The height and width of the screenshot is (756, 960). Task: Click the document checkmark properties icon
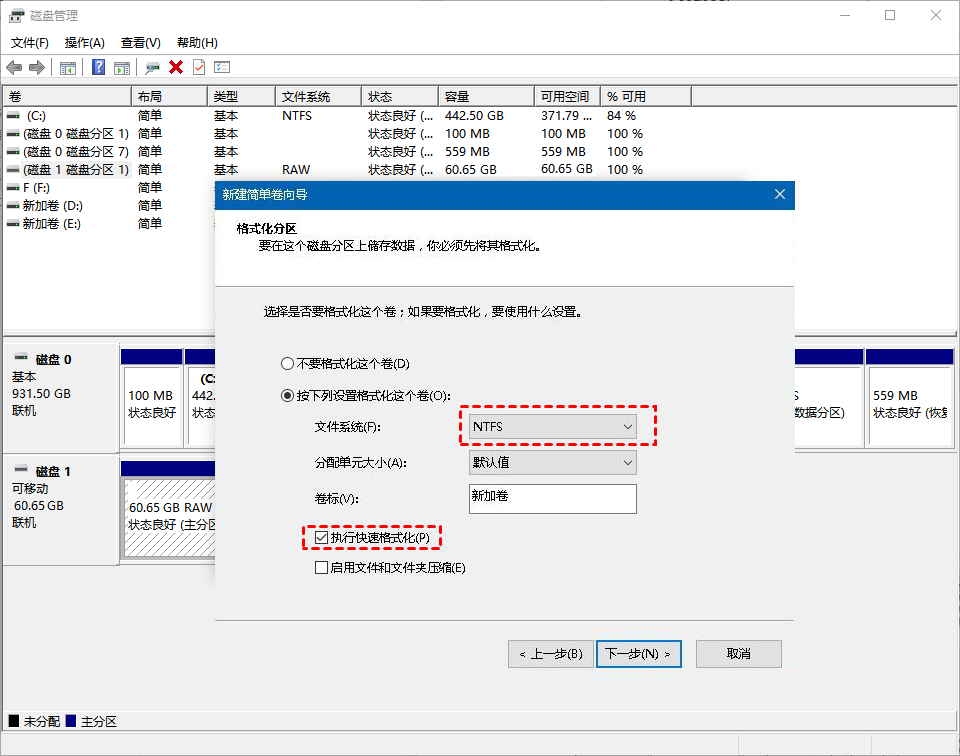[199, 67]
